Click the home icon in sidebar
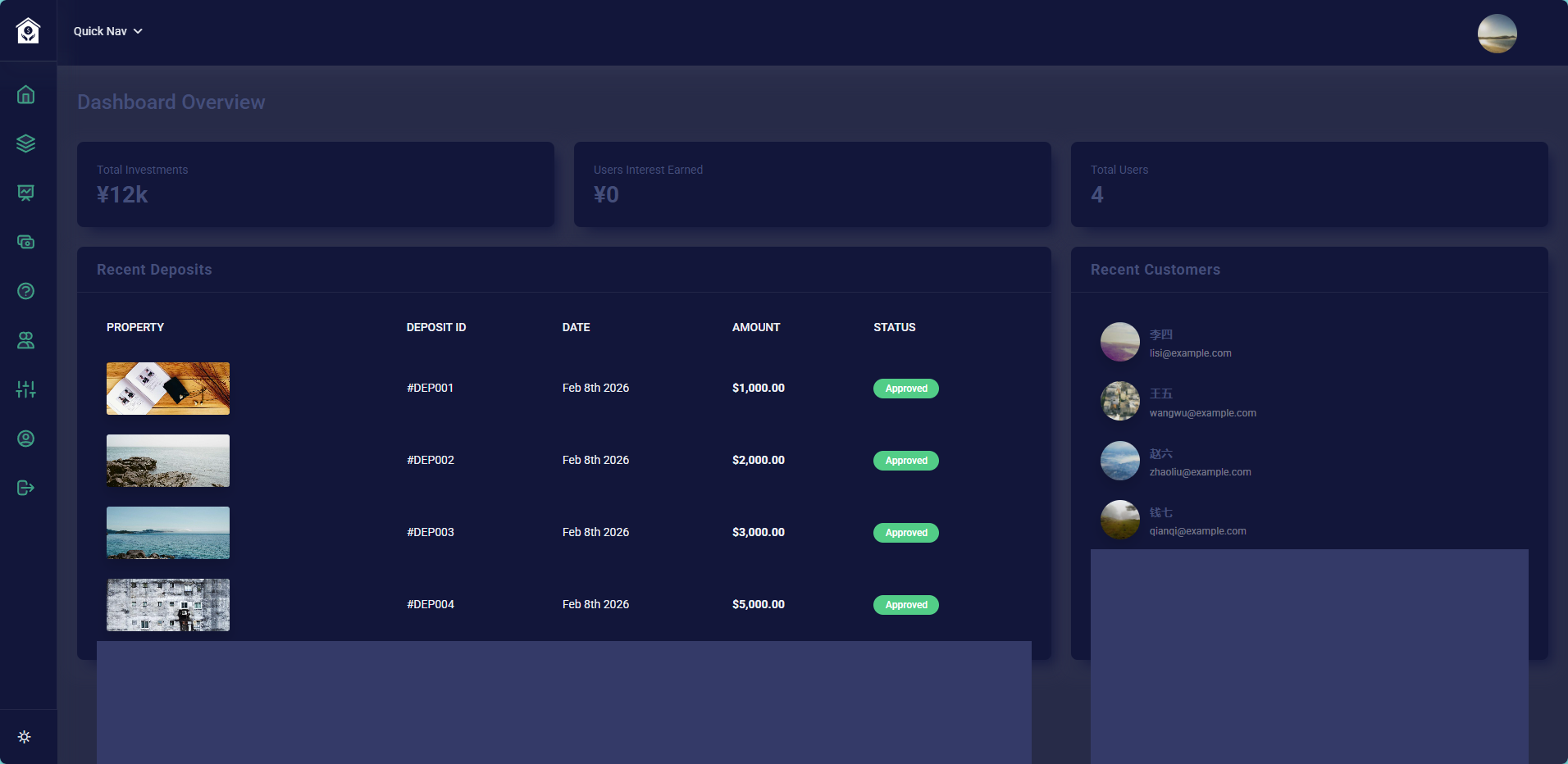The image size is (1568, 764). point(26,95)
